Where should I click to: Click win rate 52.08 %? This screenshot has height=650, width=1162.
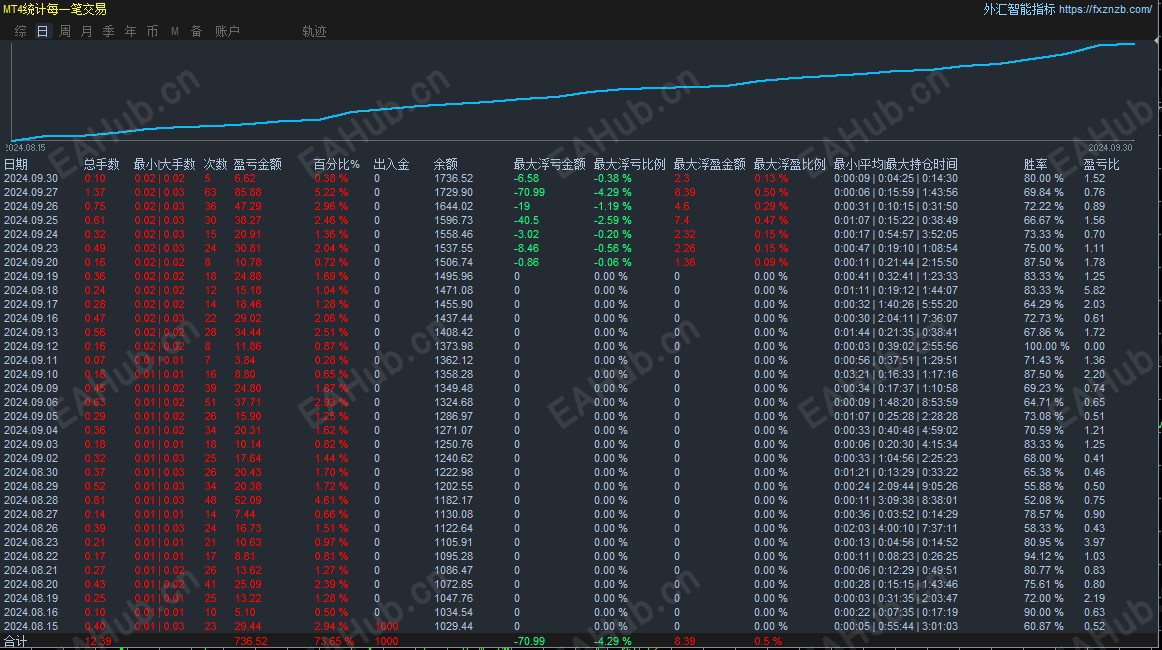[x=1043, y=500]
